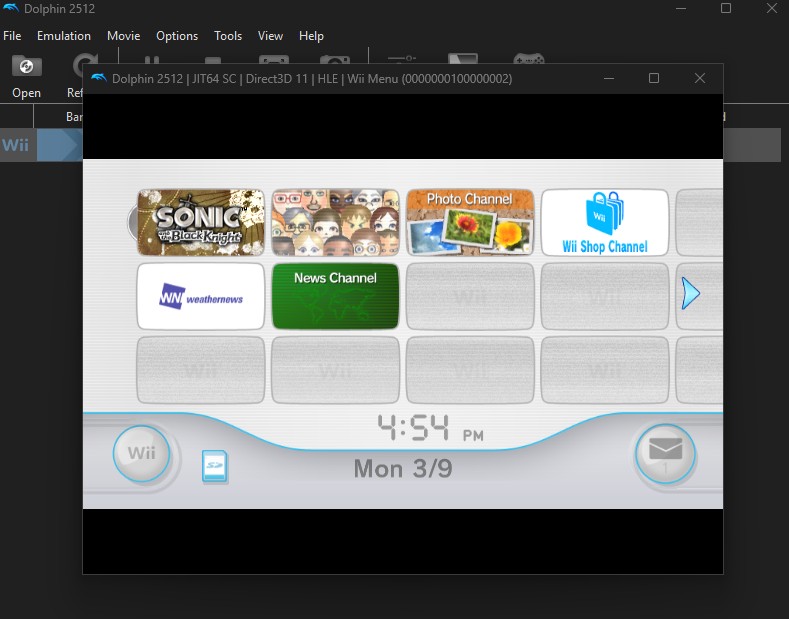The width and height of the screenshot is (789, 619).
Task: Expand the Options menu
Action: (x=177, y=36)
